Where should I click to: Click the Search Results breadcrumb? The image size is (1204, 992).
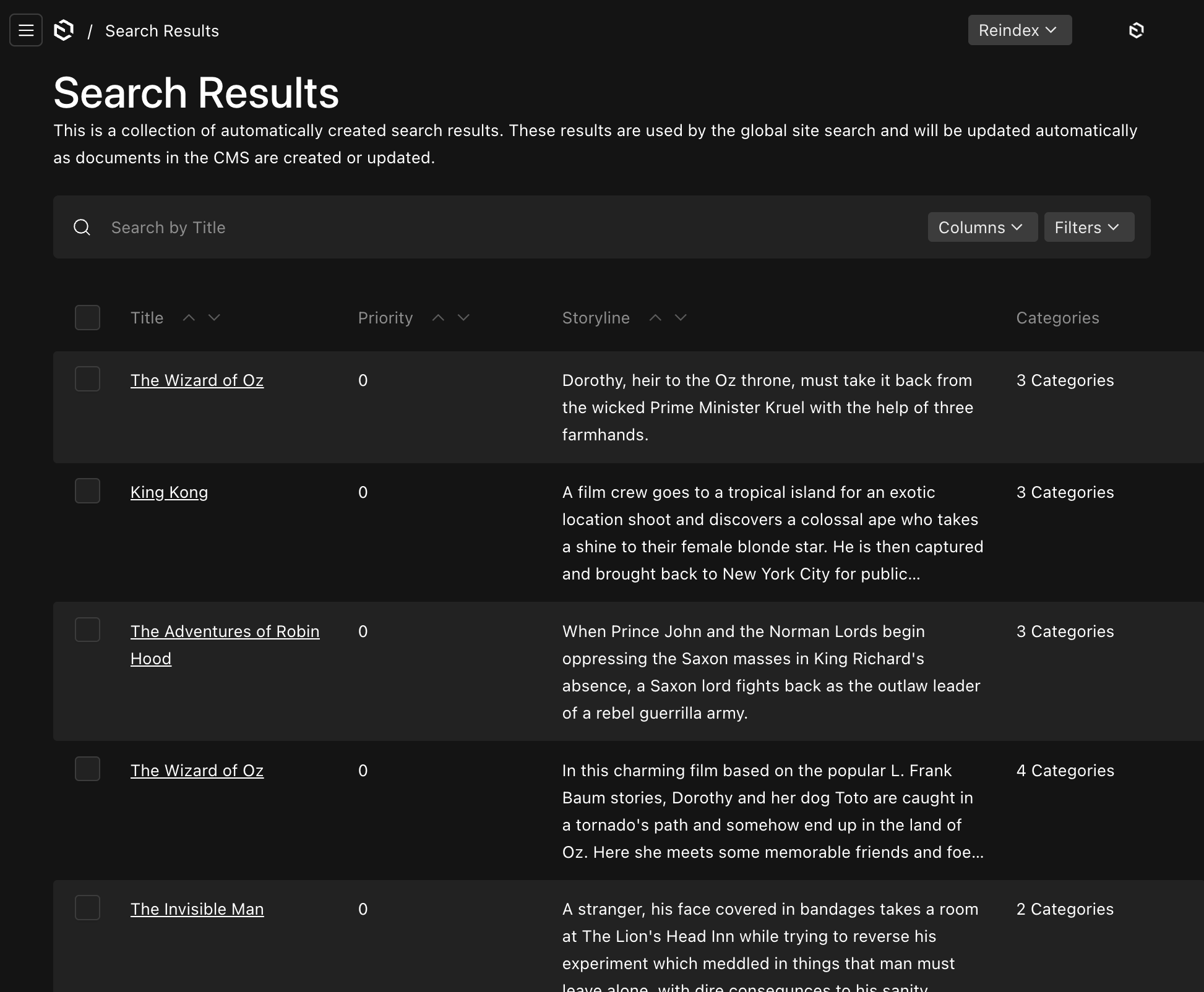coord(162,31)
